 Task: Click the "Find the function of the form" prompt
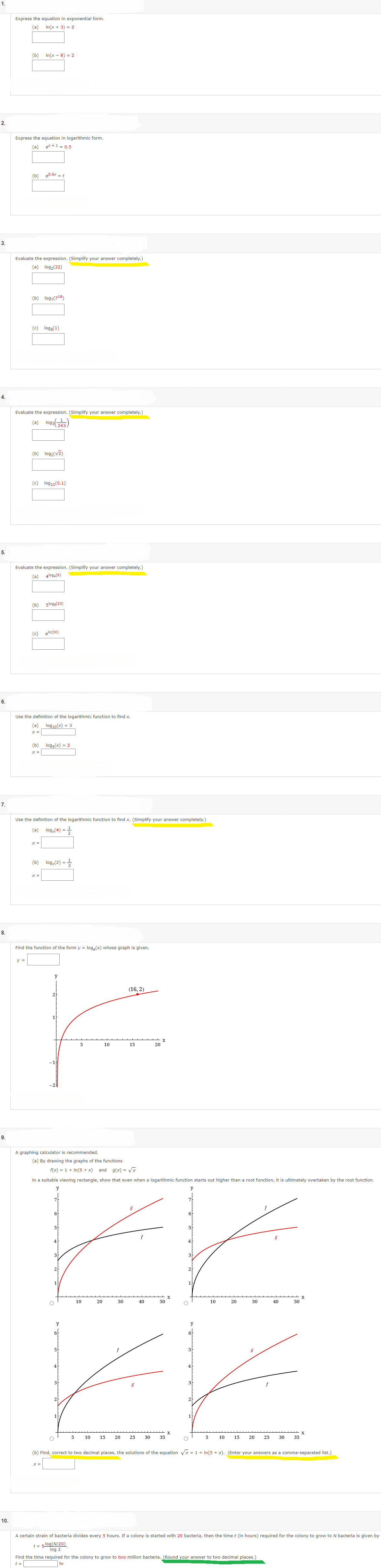click(82, 948)
